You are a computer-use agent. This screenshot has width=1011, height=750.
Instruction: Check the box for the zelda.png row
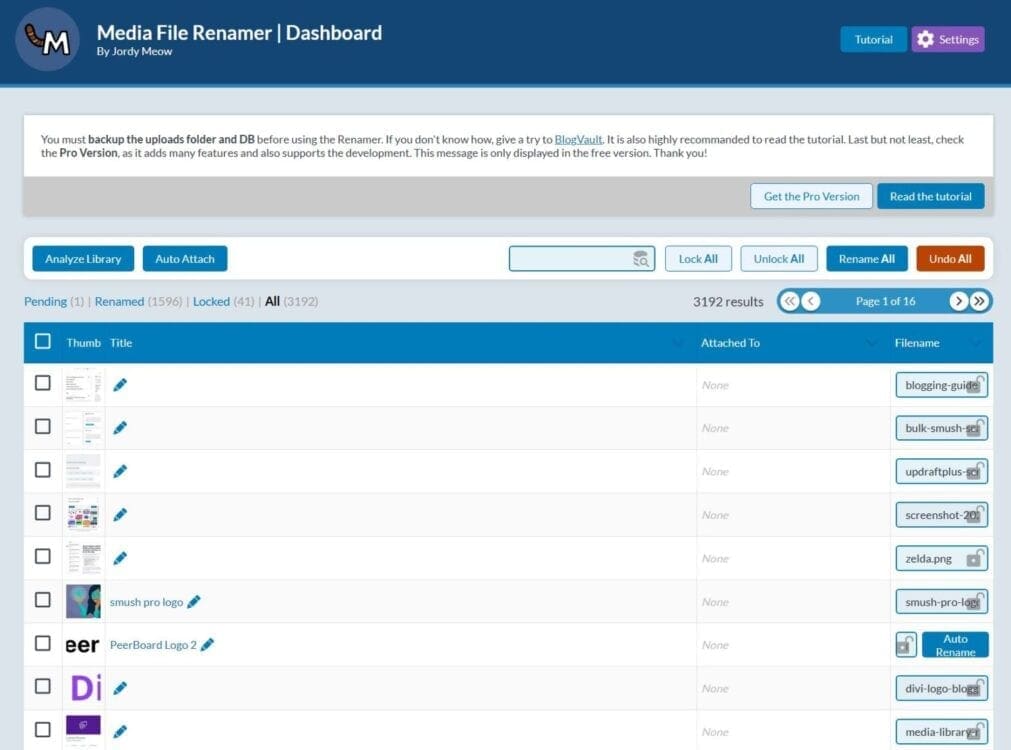43,556
